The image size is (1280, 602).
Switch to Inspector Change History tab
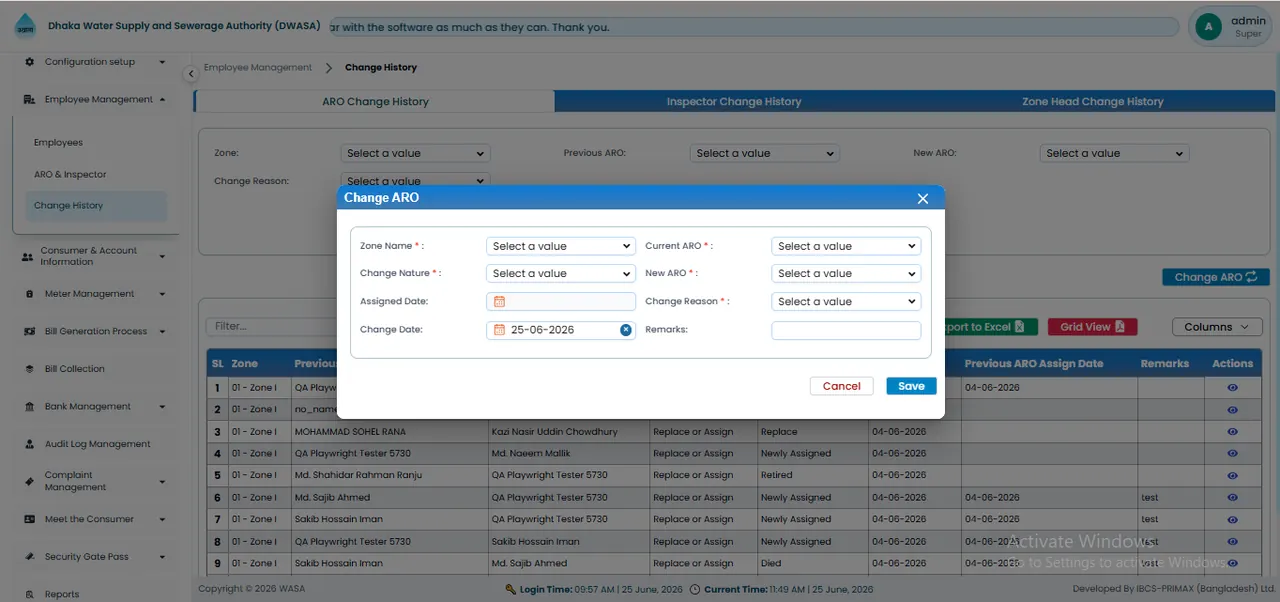pyautogui.click(x=734, y=101)
